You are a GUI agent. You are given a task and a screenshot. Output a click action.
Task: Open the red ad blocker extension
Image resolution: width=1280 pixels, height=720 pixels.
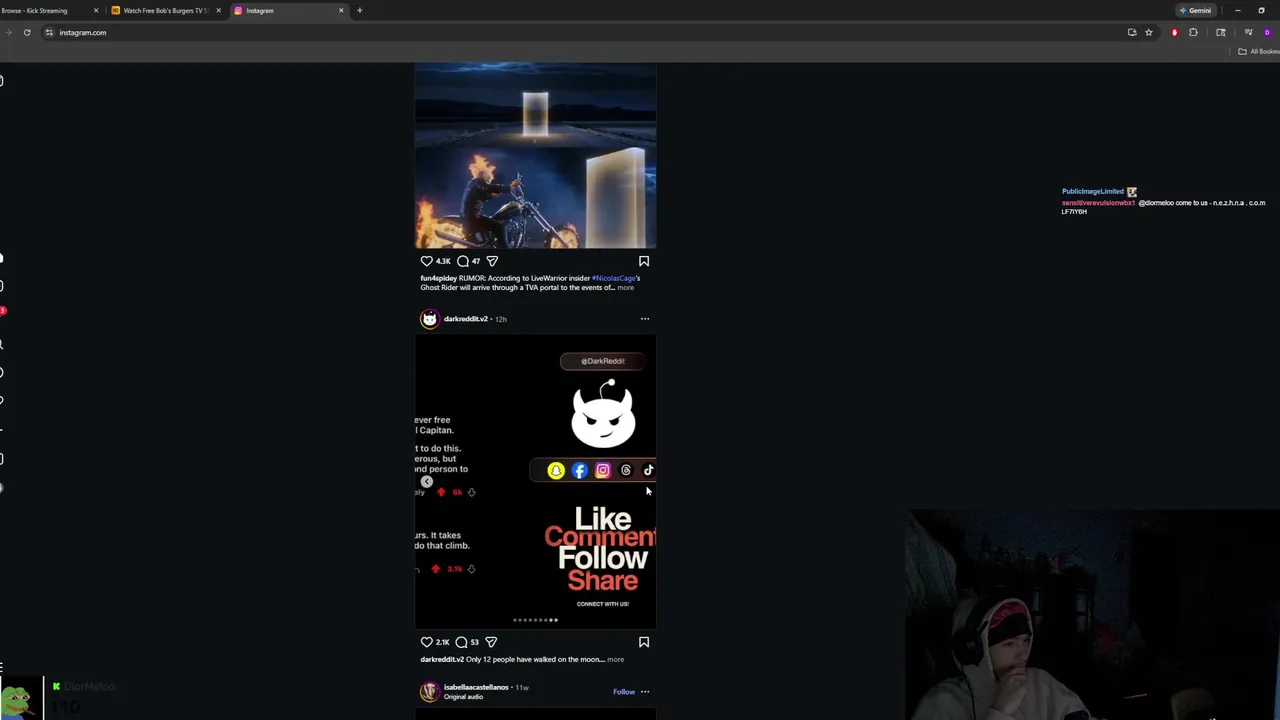pyautogui.click(x=1175, y=32)
